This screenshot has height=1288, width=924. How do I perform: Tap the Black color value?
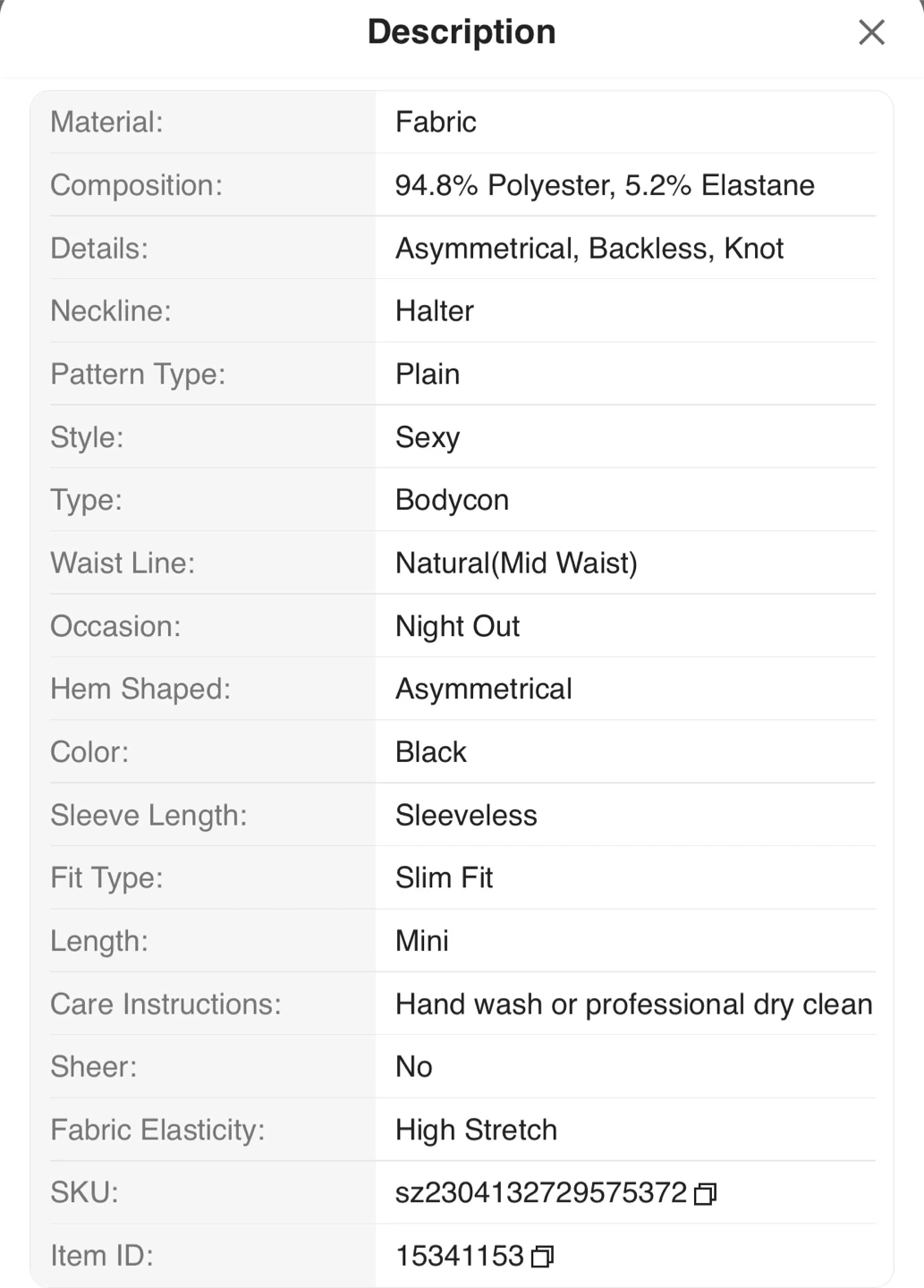(431, 752)
